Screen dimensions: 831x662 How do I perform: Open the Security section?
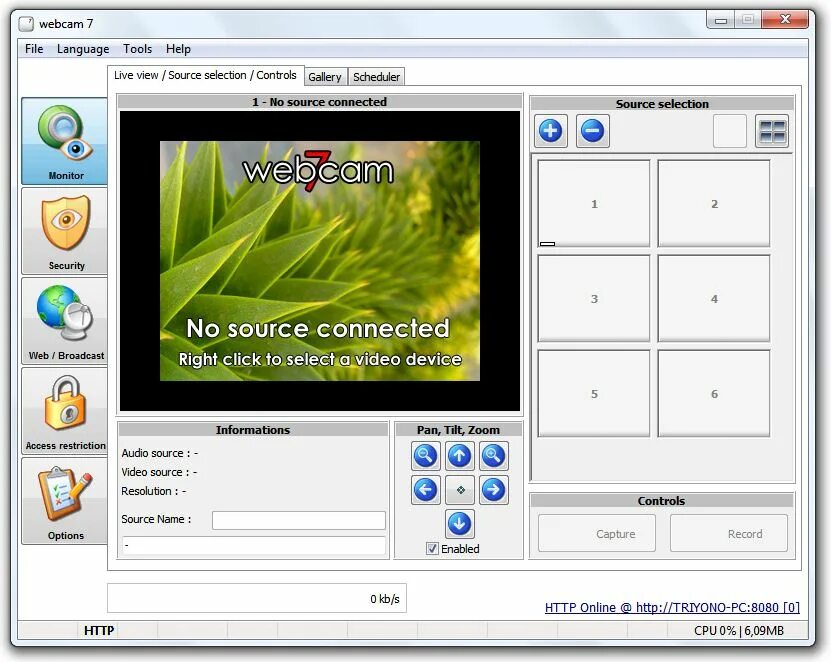65,231
